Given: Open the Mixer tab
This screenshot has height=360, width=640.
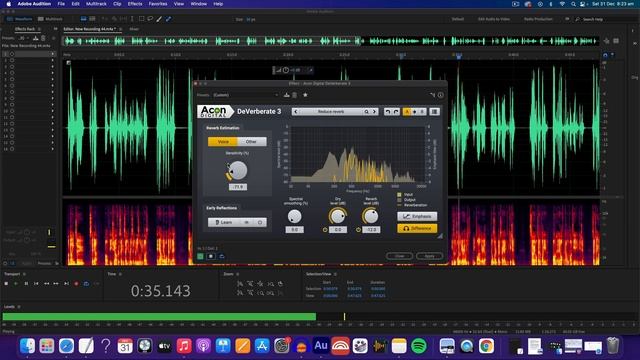Looking at the screenshot, I should click(x=134, y=29).
